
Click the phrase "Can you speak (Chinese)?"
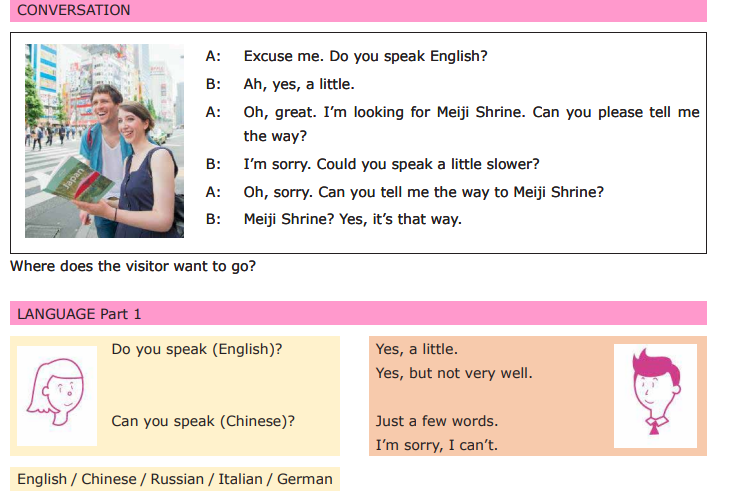(203, 421)
